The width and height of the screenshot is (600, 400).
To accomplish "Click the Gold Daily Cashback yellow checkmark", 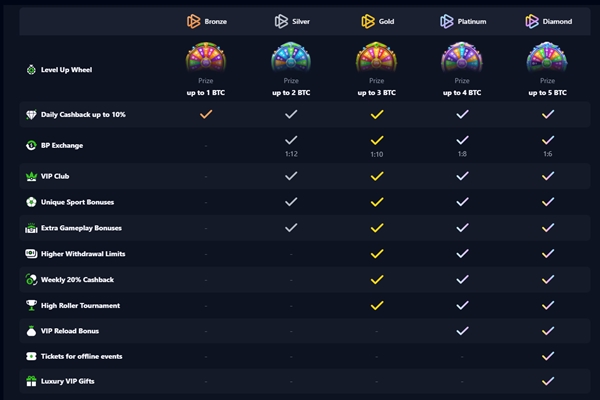I will click(377, 114).
